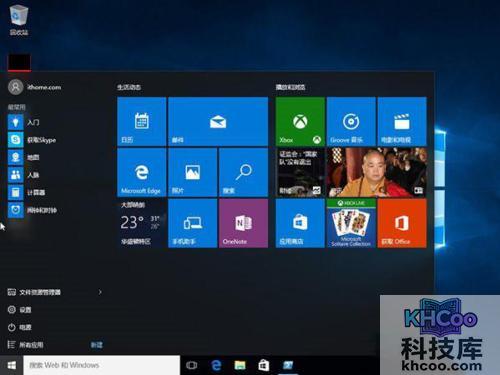The height and width of the screenshot is (375, 500).
Task: Click the ithome.com user account
Action: [x=35, y=87]
